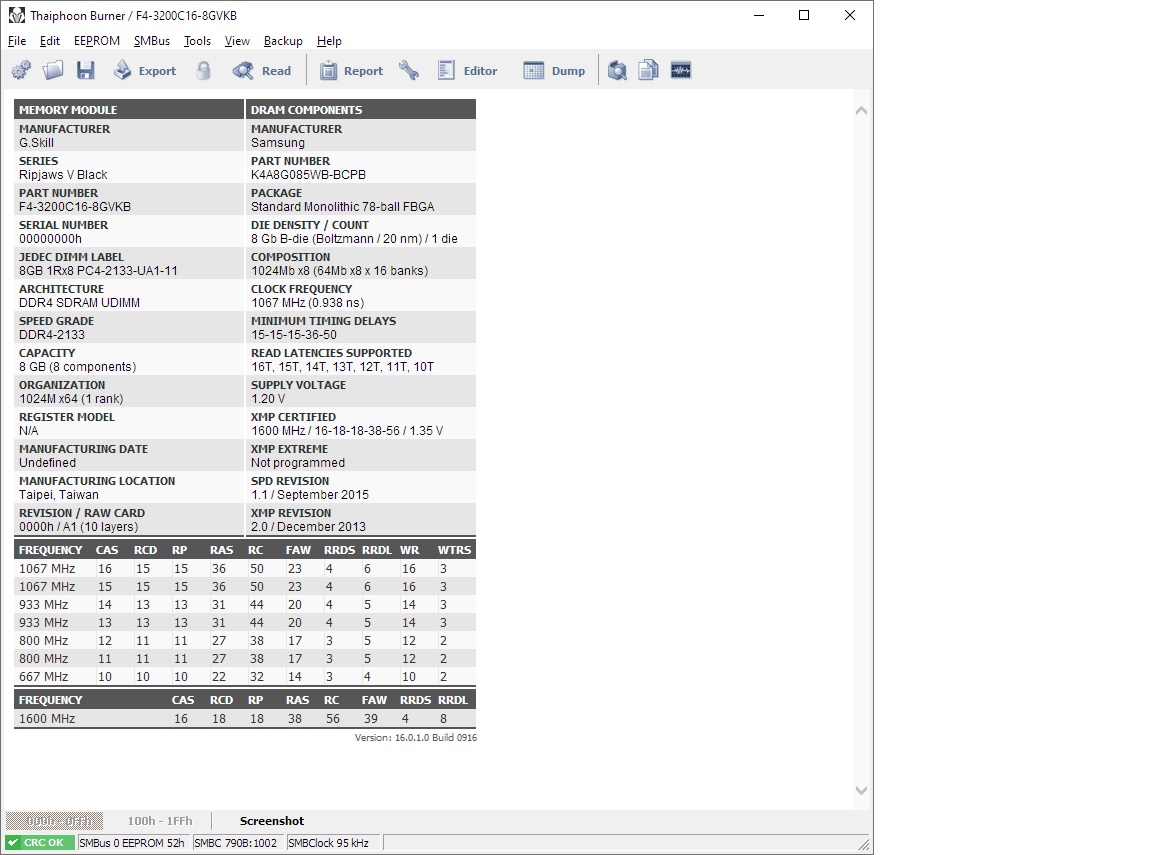Click the SPD revision 1.1 / September 2015
This screenshot has width=1152, height=855.
click(310, 494)
